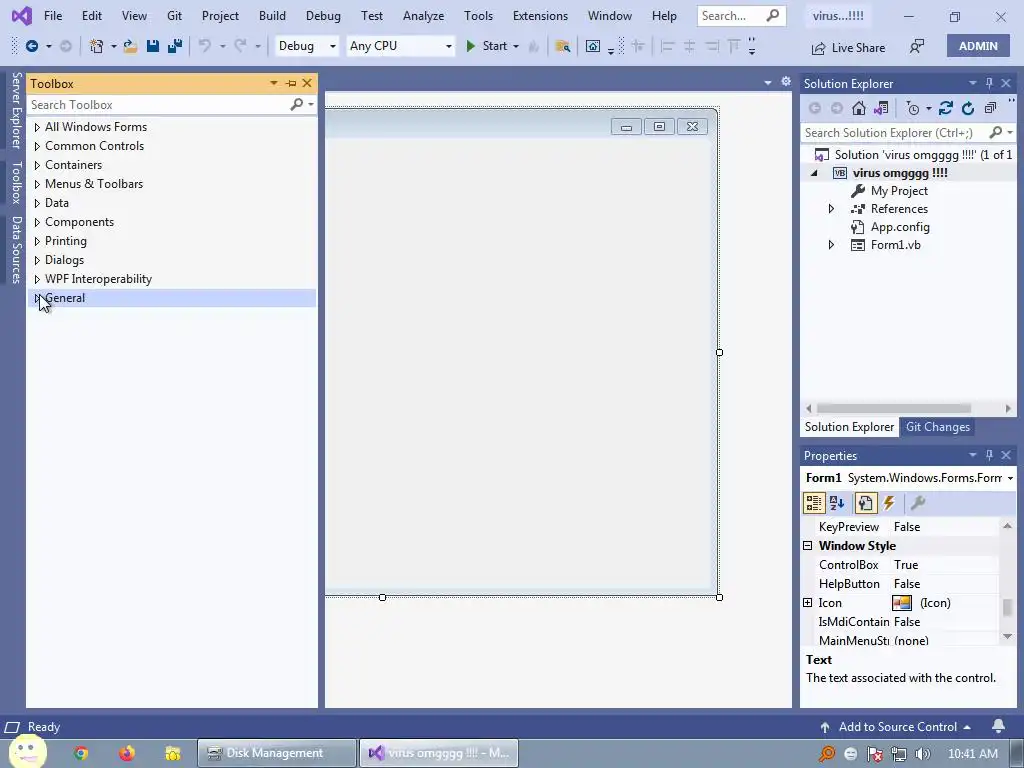Open the Live Share feature

[x=848, y=48]
